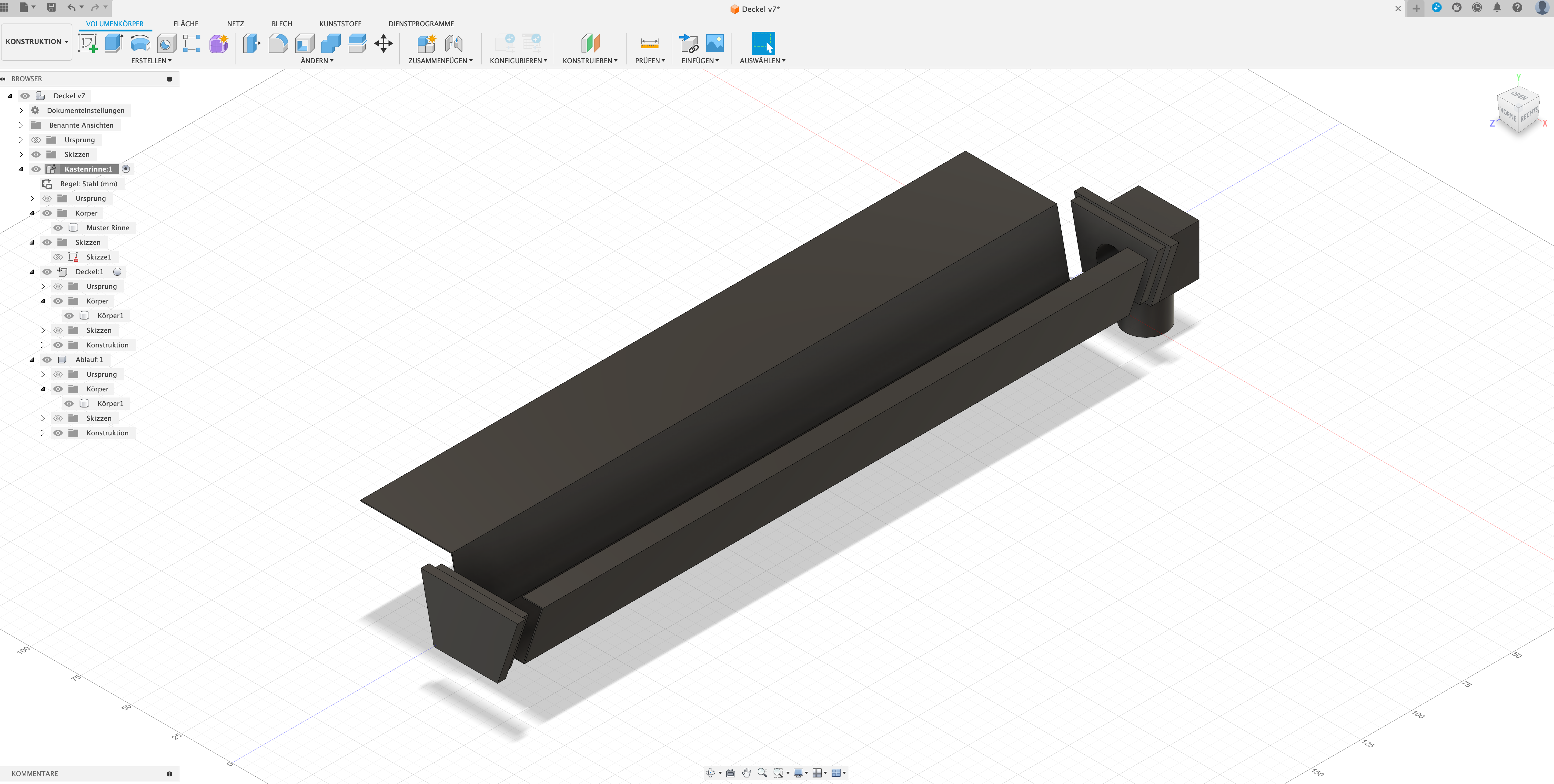
Task: Click the Hole tool icon
Action: pos(166,43)
